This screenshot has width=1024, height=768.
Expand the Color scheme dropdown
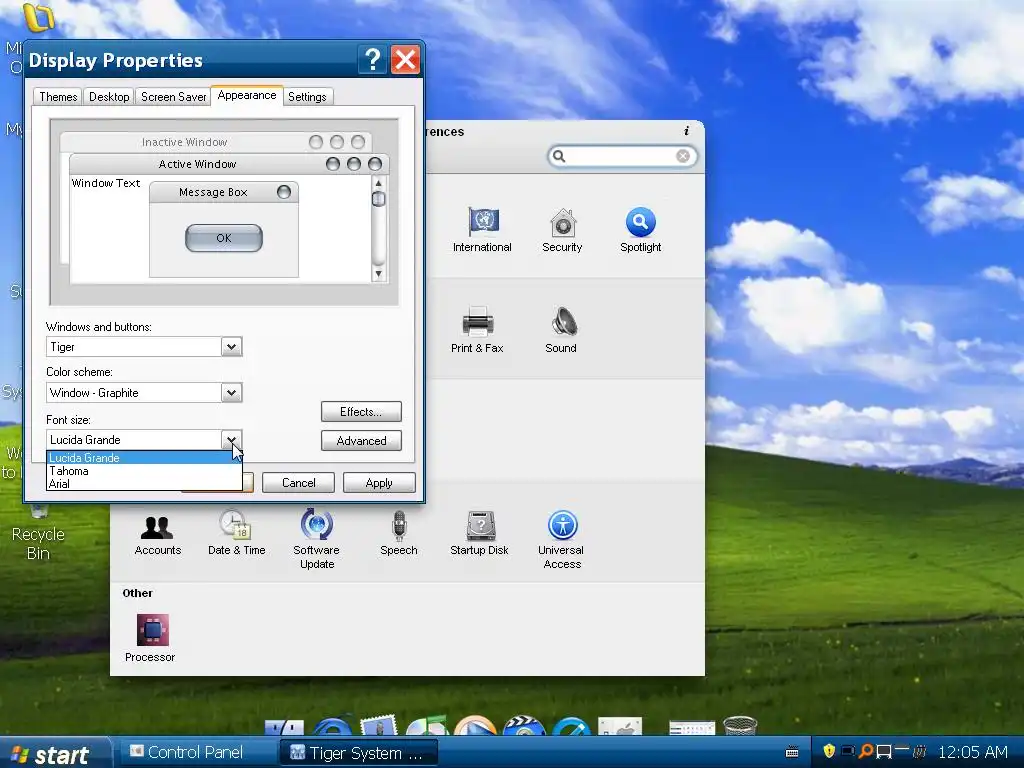click(231, 392)
